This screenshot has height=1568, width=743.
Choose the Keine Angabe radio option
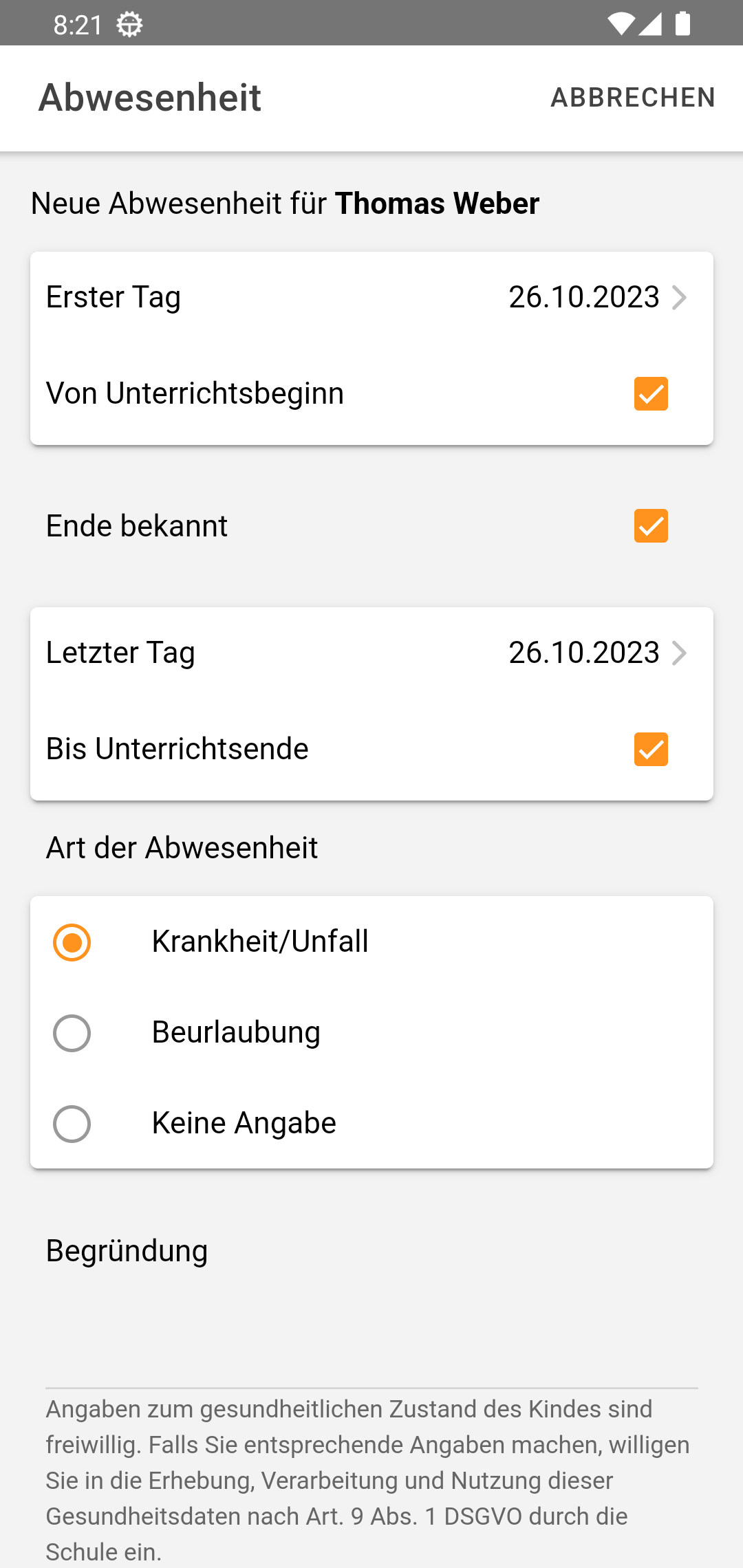[72, 1124]
